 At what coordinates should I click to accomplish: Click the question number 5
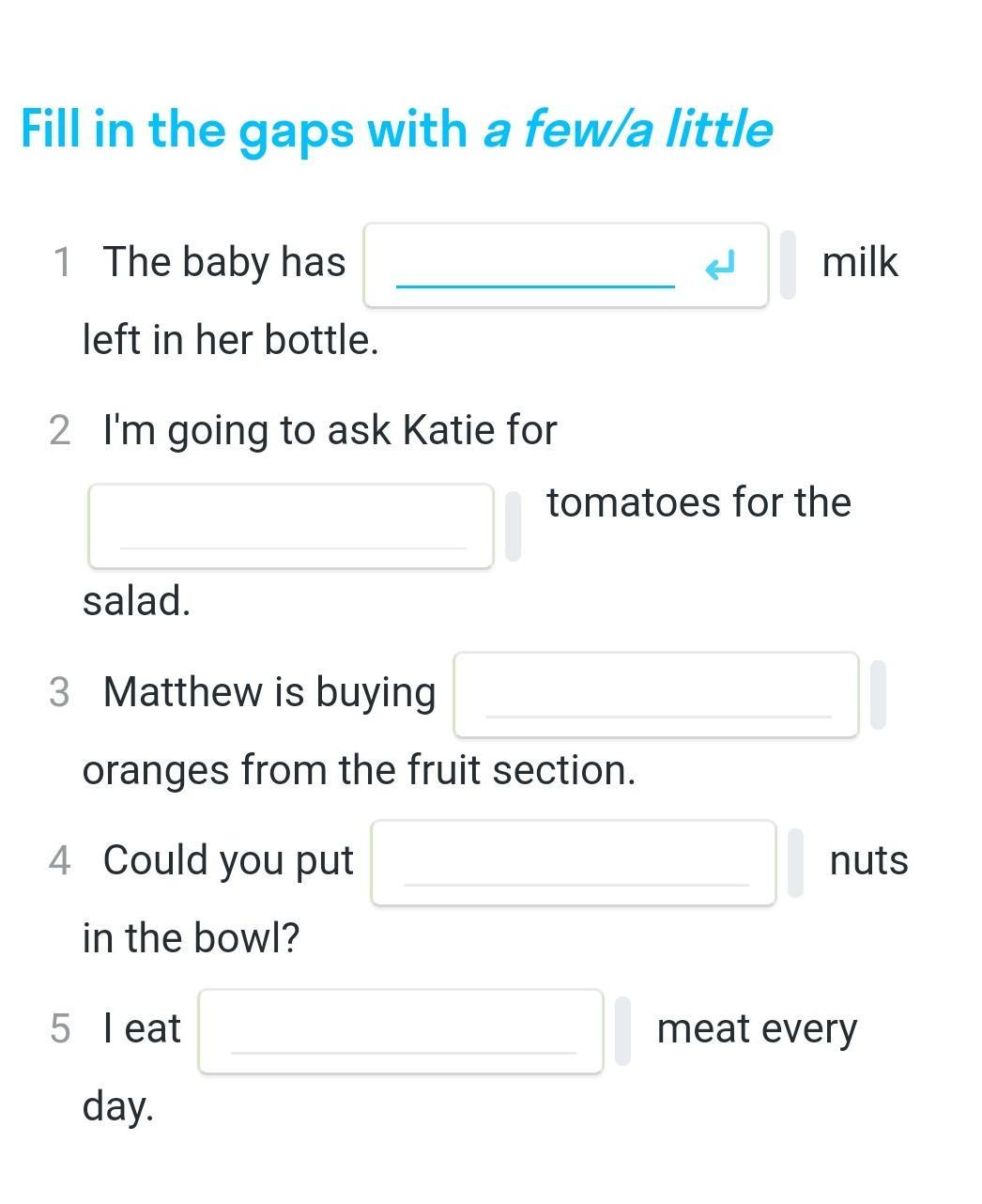click(60, 1028)
